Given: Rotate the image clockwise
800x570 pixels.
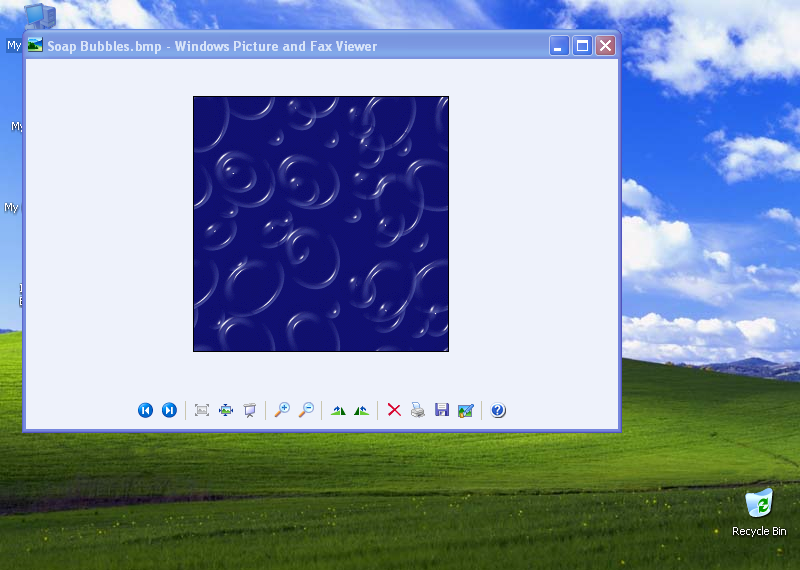Looking at the screenshot, I should (x=338, y=410).
